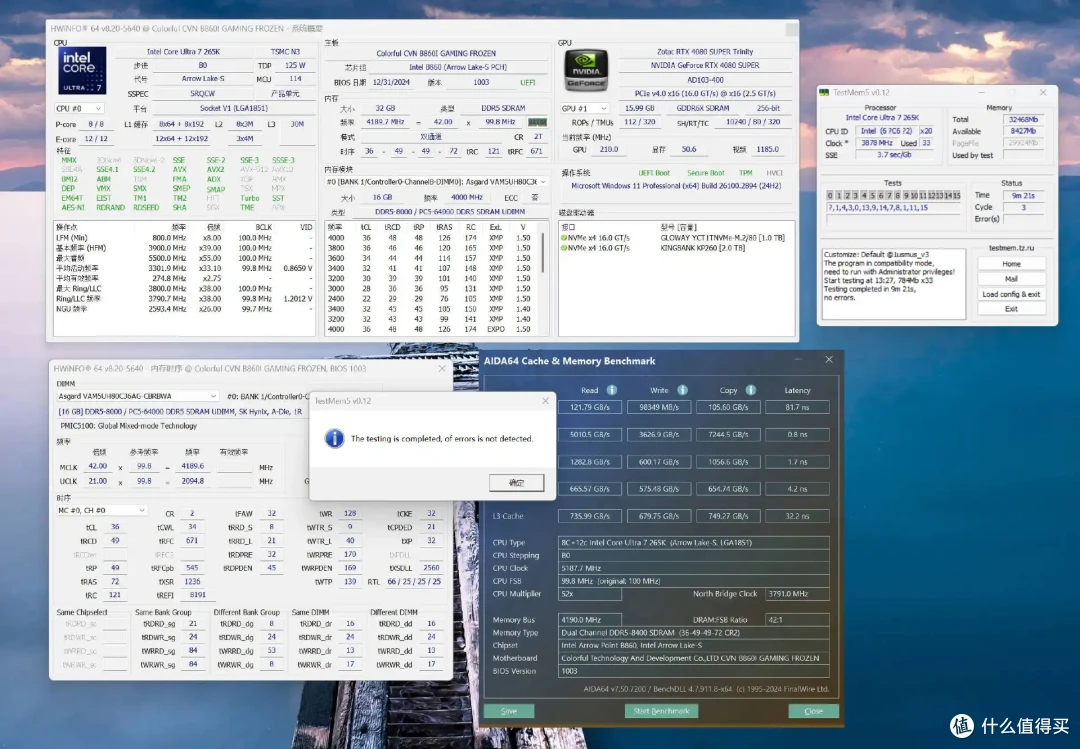
Task: Click the Home button in TestMem5
Action: coord(1011,264)
